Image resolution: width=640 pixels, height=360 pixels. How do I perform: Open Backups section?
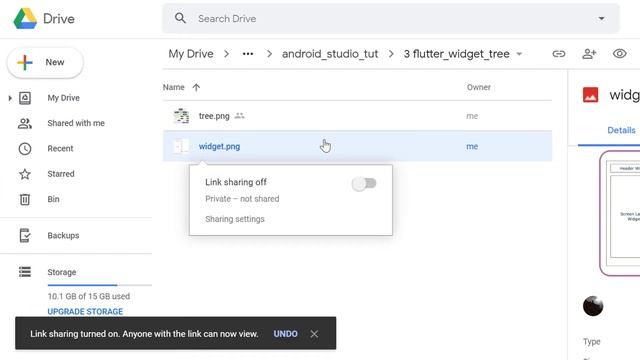(x=63, y=236)
